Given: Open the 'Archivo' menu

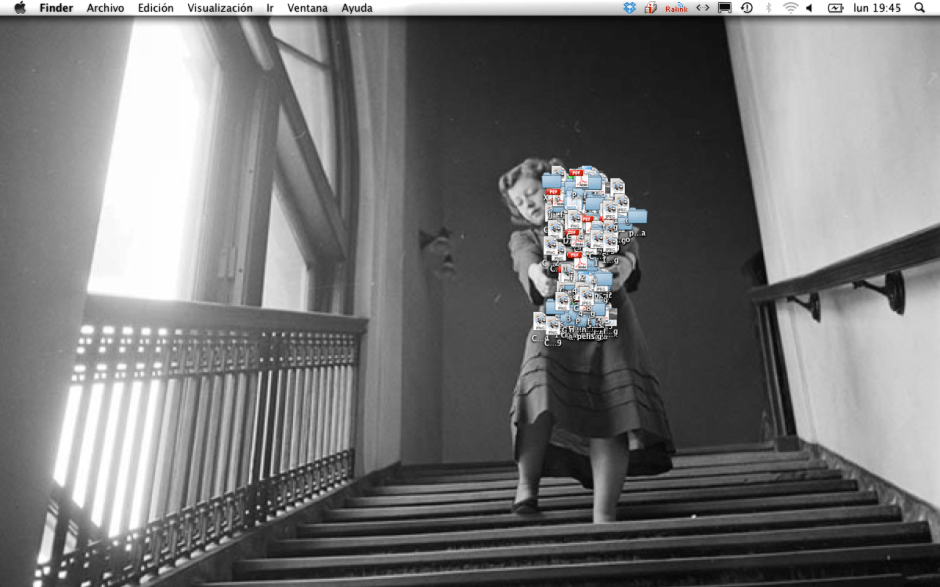Looking at the screenshot, I should 104,8.
